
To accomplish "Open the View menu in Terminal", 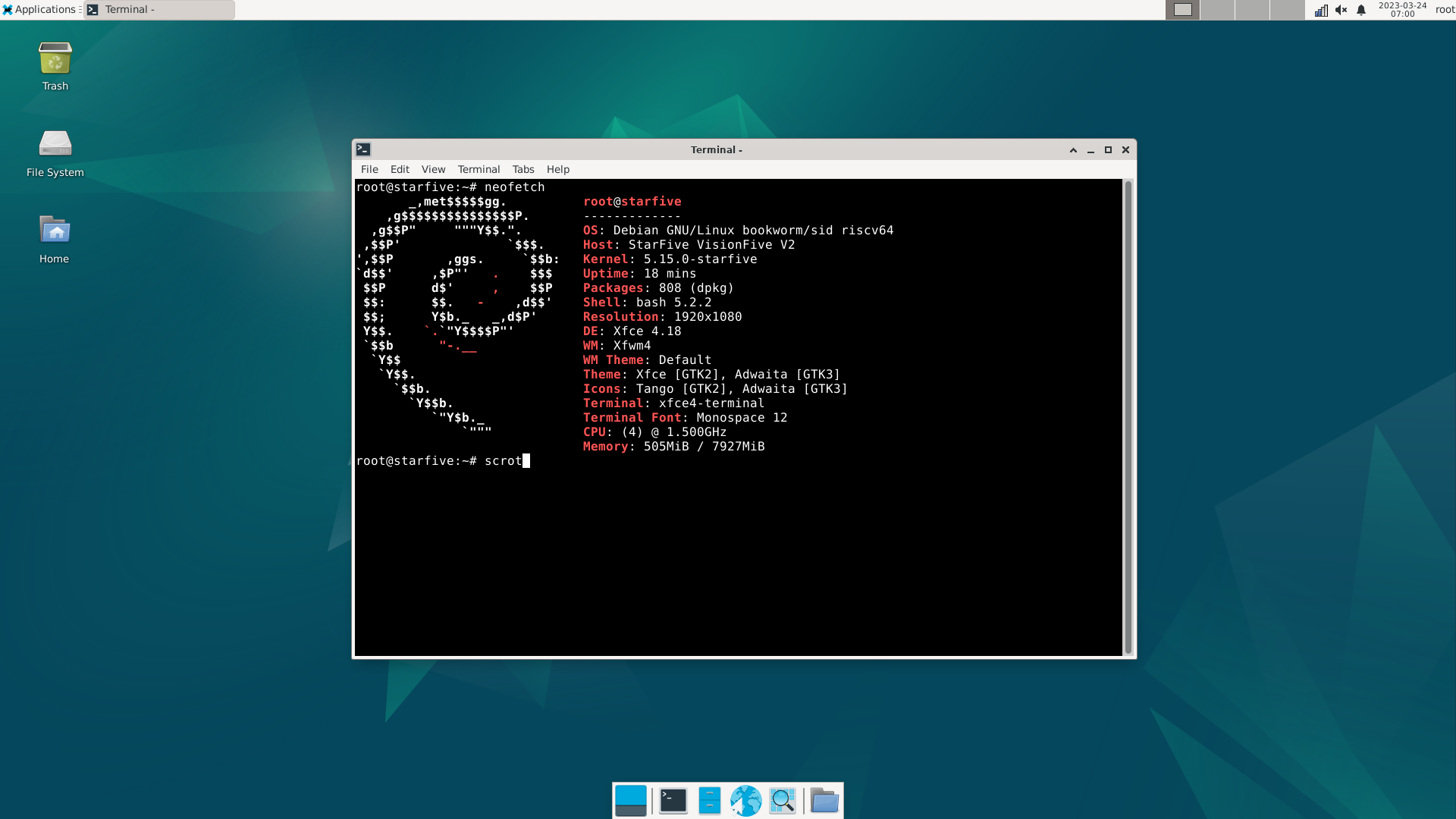I will tap(433, 169).
